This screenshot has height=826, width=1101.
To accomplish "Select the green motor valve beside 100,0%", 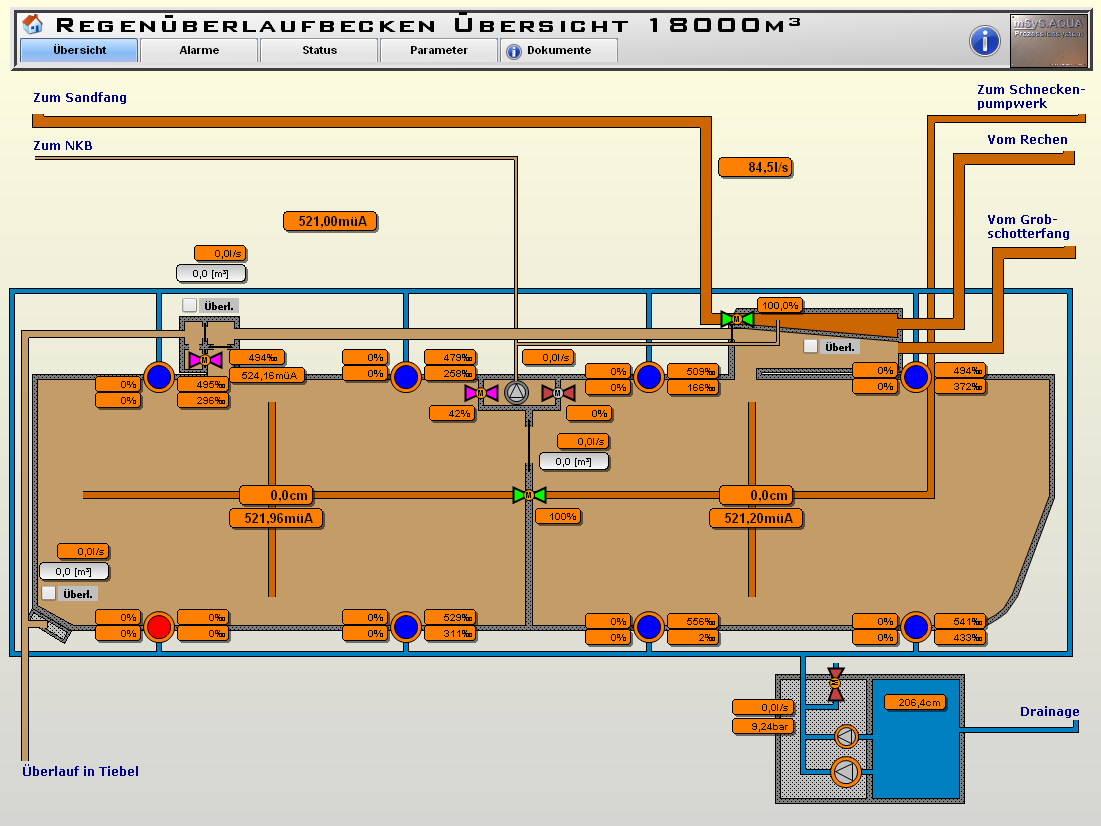I will [737, 319].
